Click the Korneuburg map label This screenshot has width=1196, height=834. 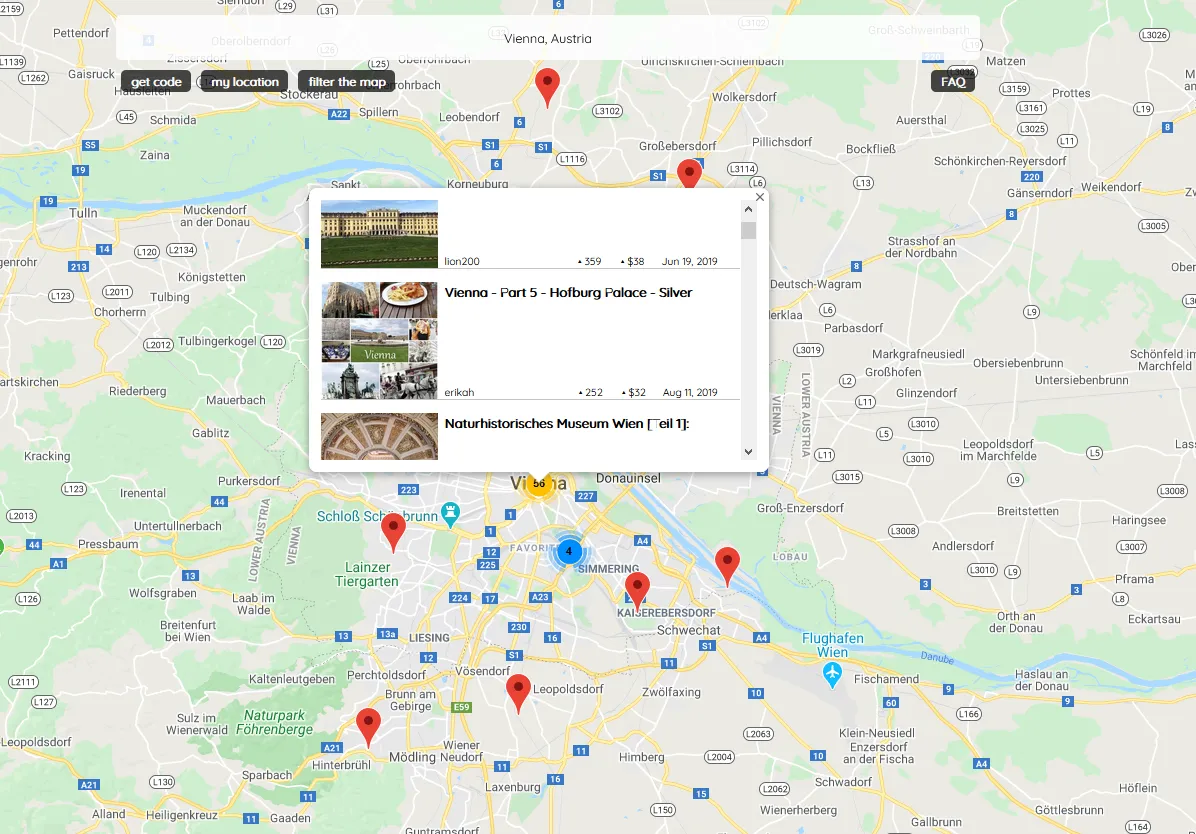click(477, 184)
